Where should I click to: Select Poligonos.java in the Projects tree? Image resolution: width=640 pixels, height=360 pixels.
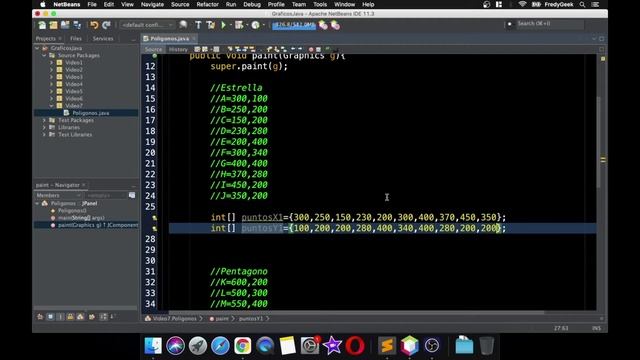coord(91,113)
